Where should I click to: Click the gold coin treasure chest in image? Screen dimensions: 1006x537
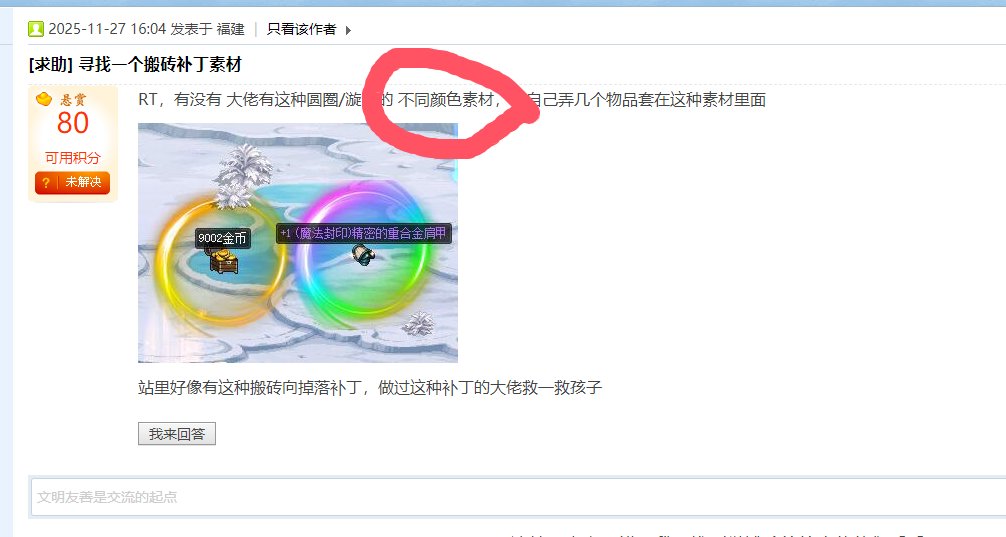[223, 260]
